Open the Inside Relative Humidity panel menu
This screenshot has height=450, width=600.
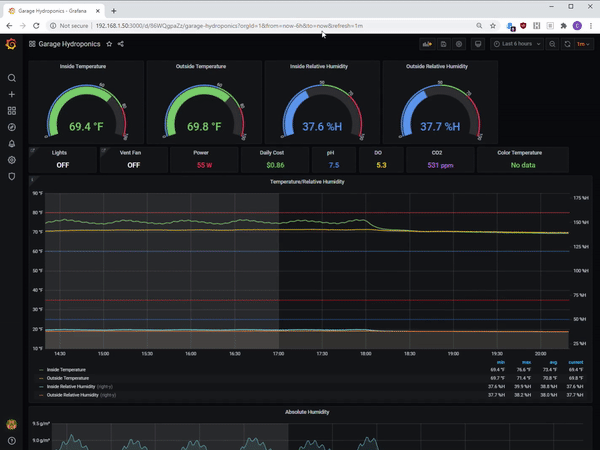coord(319,66)
